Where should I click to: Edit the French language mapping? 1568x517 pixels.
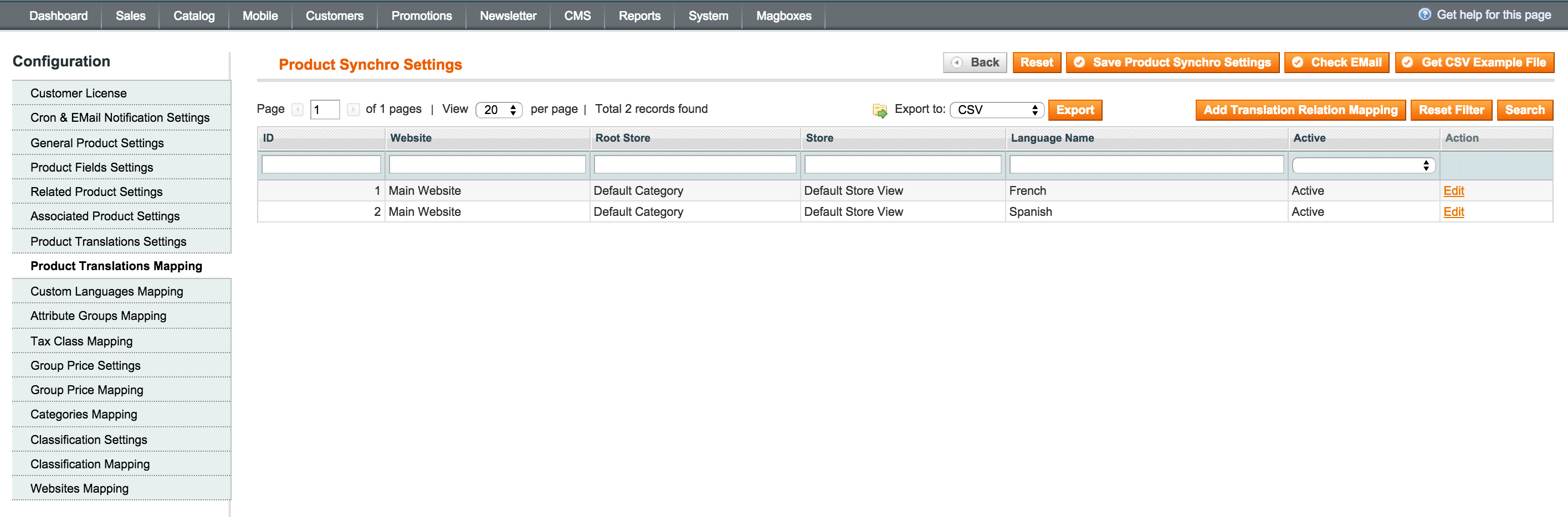coord(1453,191)
